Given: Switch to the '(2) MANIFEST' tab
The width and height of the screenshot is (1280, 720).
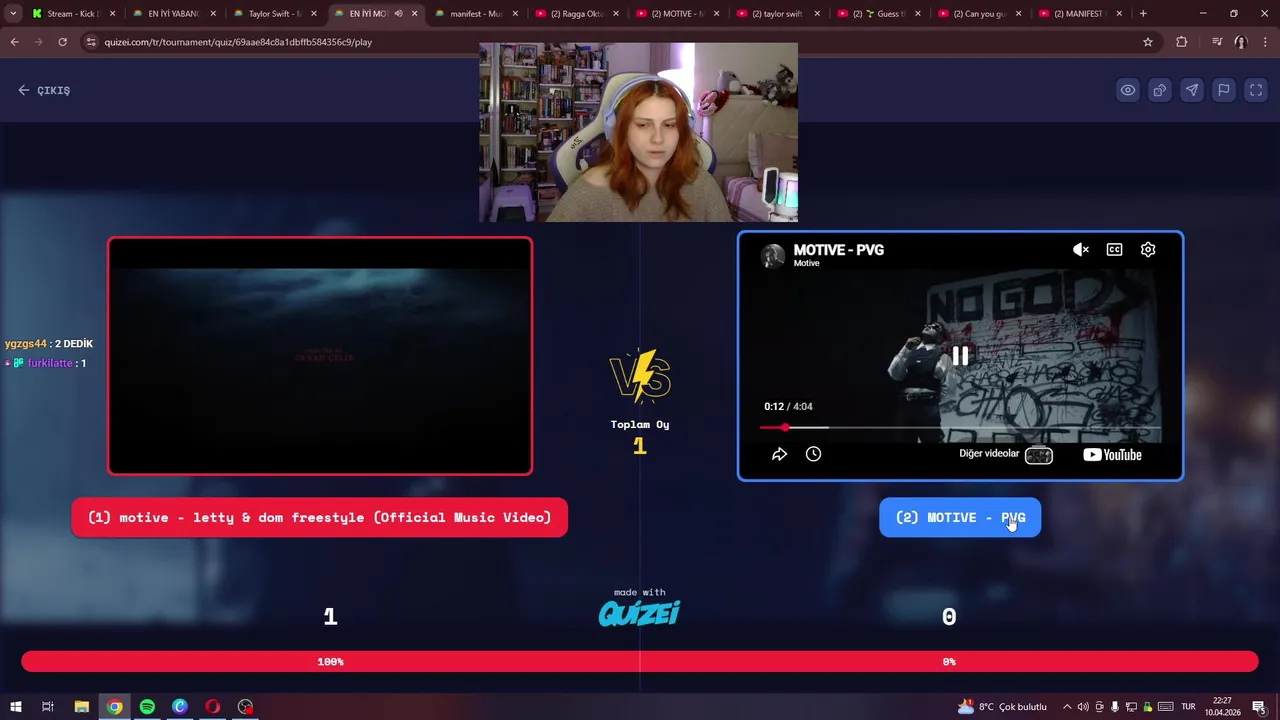Looking at the screenshot, I should [1081, 14].
